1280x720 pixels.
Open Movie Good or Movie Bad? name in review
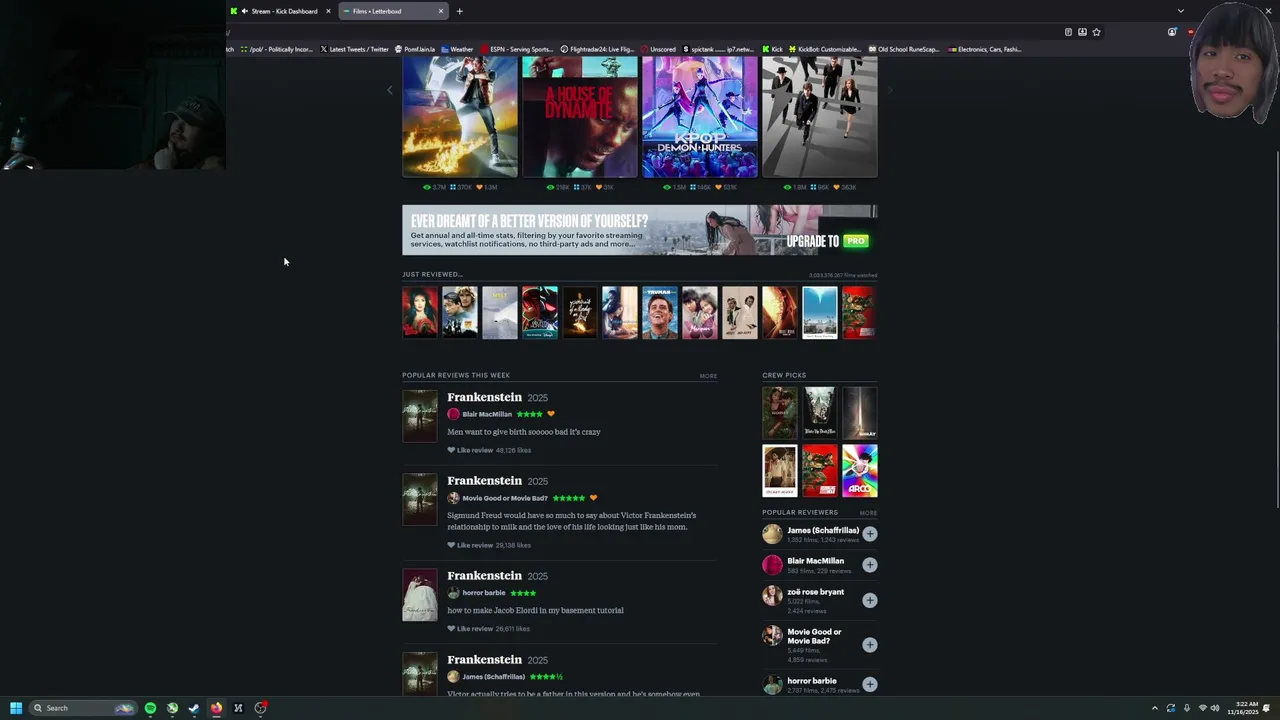[x=505, y=498]
